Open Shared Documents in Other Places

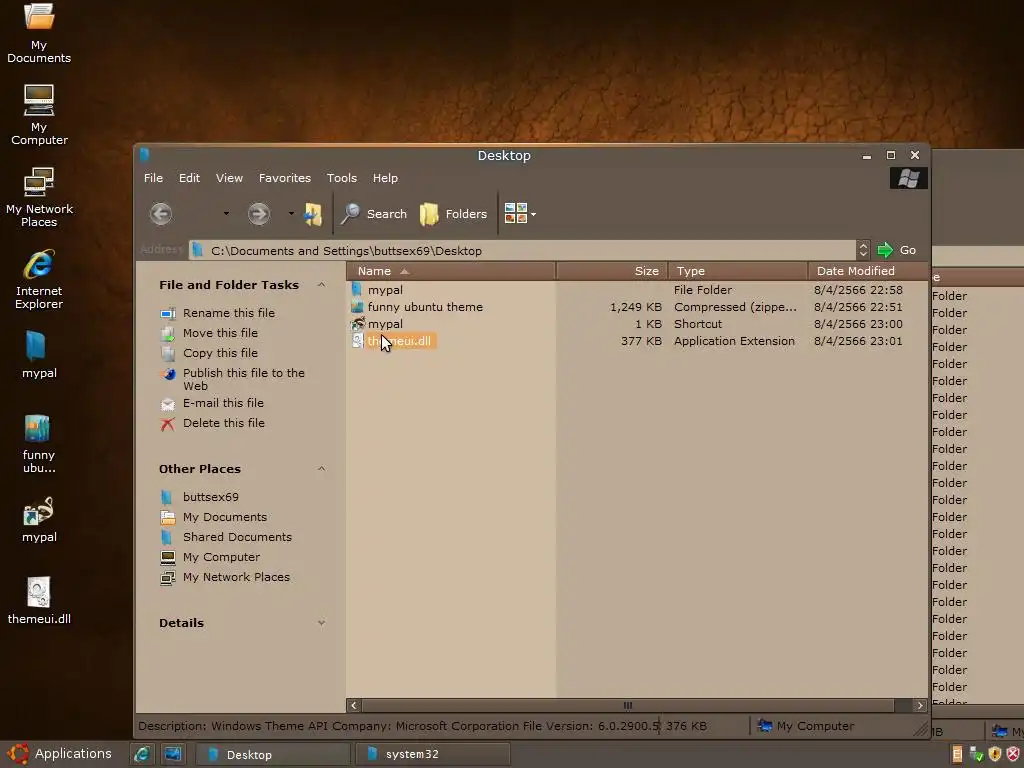click(x=237, y=537)
